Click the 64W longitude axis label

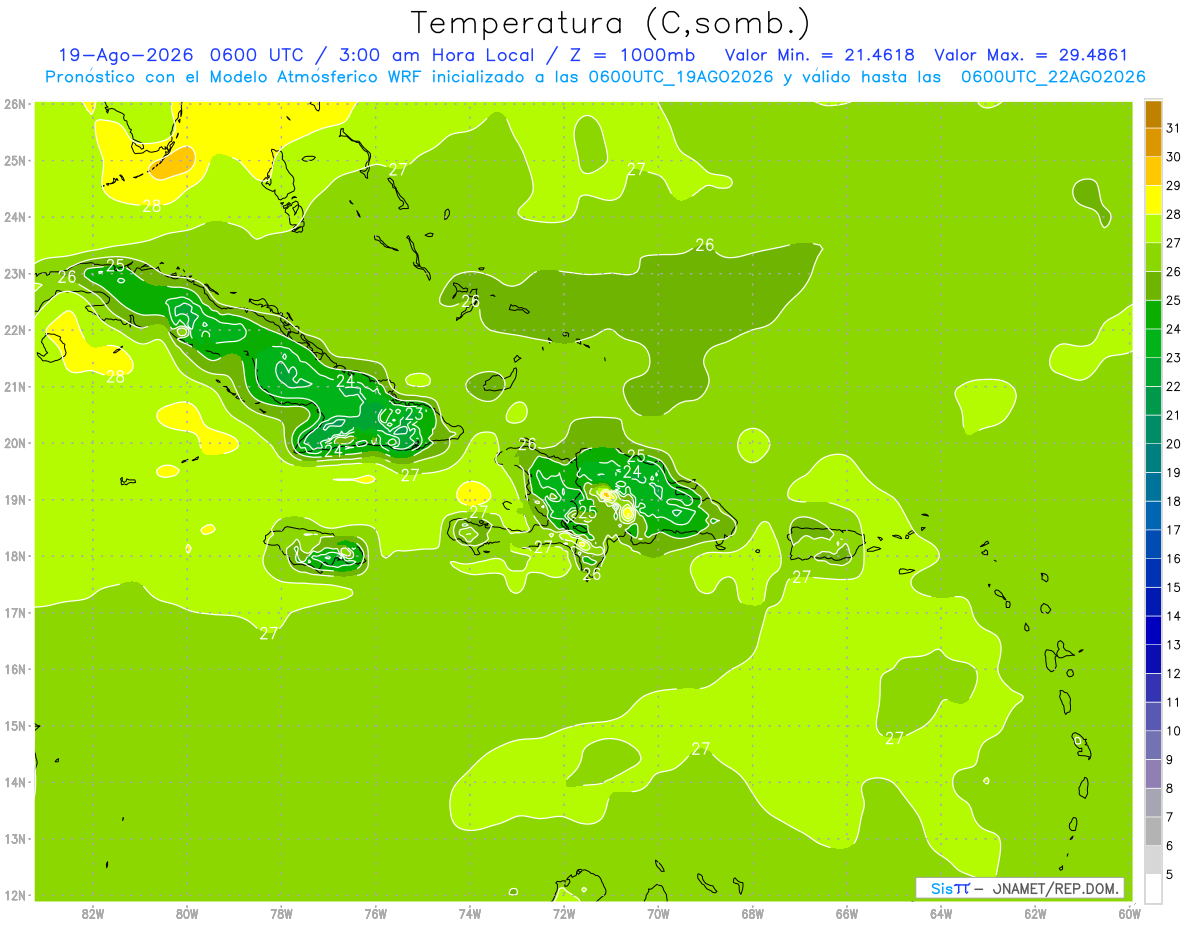[941, 912]
